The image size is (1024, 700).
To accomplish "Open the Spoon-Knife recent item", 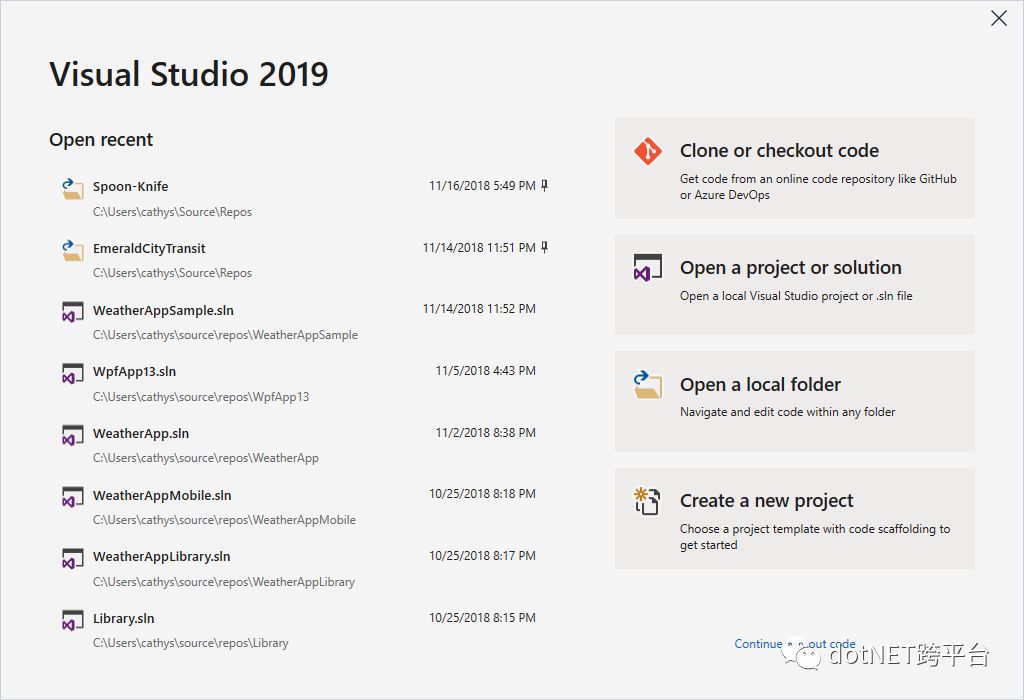I will [305, 199].
